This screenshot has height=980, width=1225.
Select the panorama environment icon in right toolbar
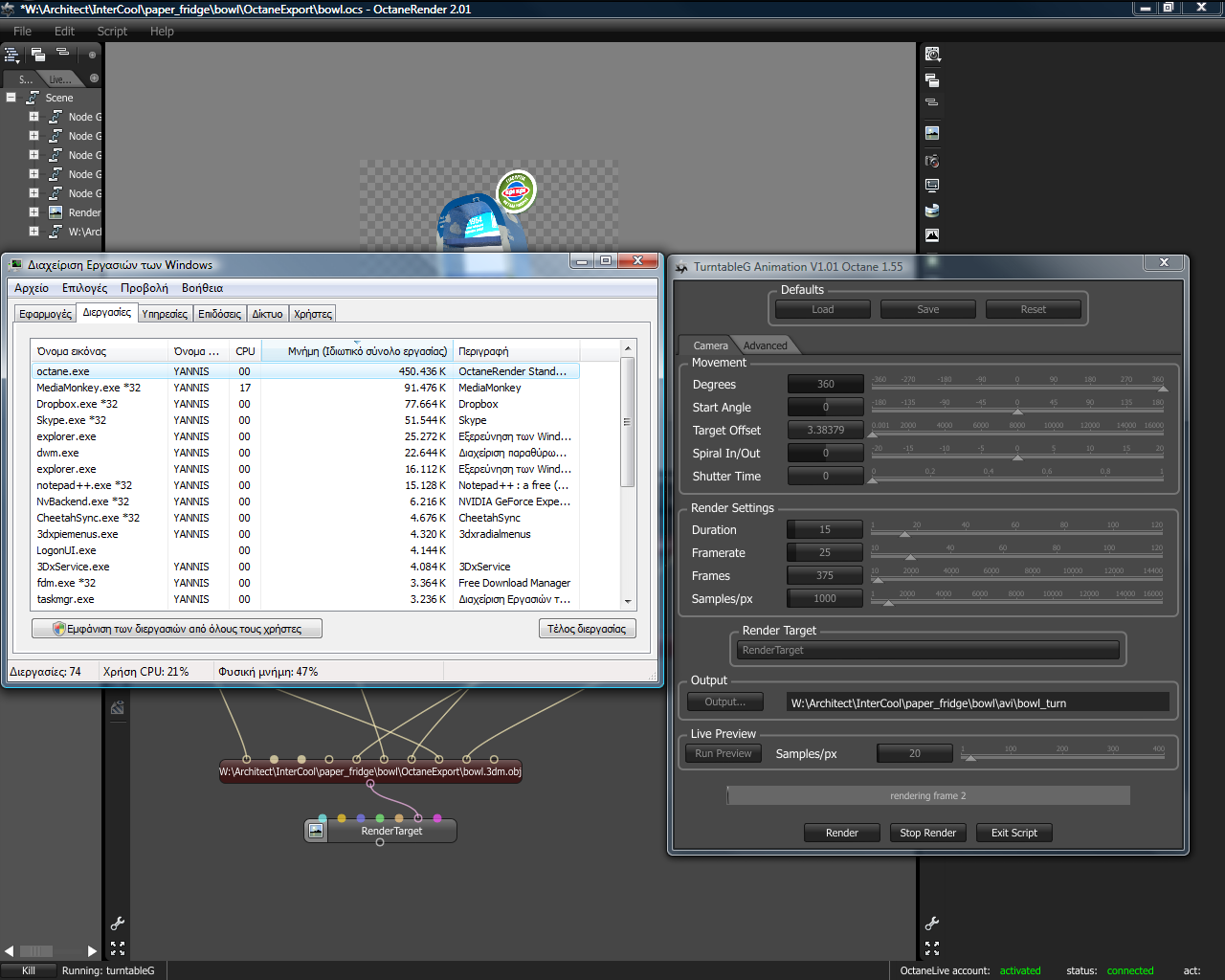click(x=932, y=211)
